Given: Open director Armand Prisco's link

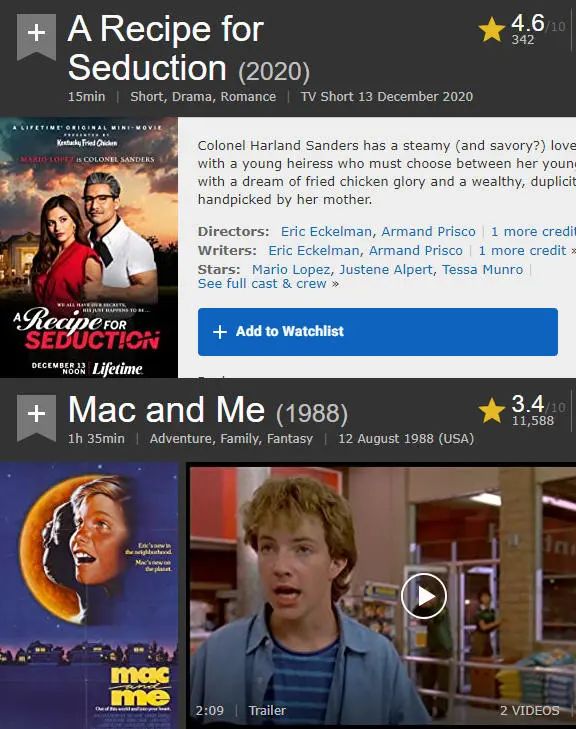Looking at the screenshot, I should 428,232.
